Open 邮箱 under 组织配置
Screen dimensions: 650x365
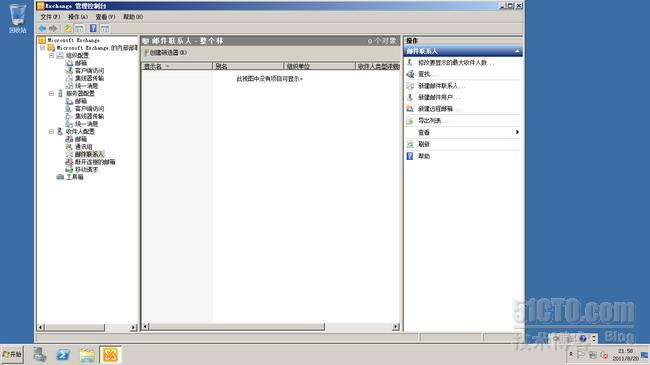pyautogui.click(x=81, y=63)
